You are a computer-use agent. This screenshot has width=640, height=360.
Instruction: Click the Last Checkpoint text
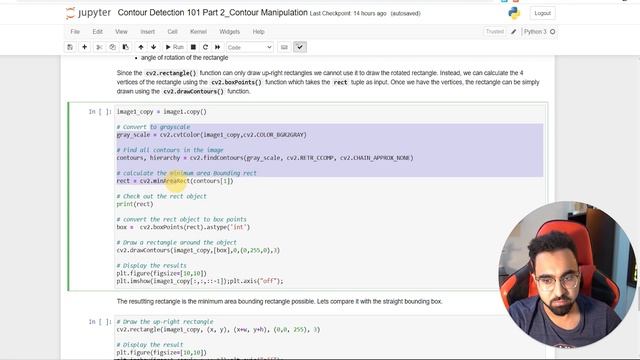click(348, 13)
